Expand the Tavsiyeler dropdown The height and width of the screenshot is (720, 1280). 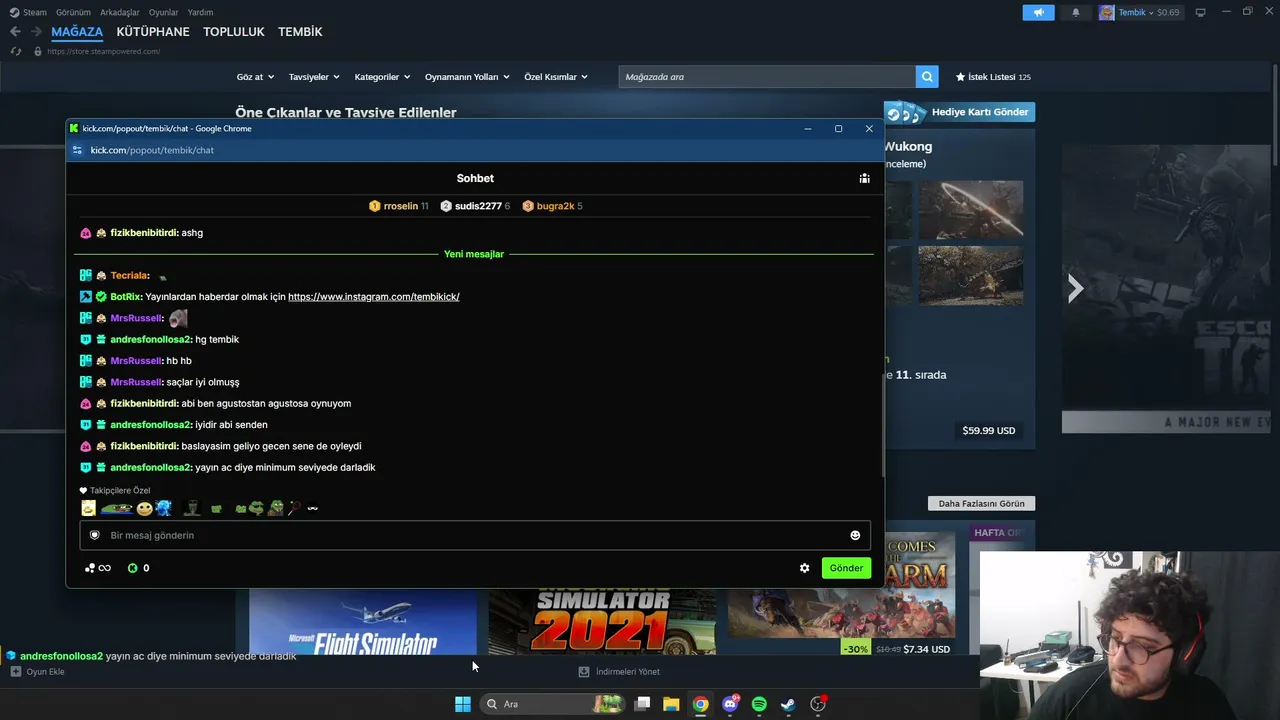[x=314, y=77]
